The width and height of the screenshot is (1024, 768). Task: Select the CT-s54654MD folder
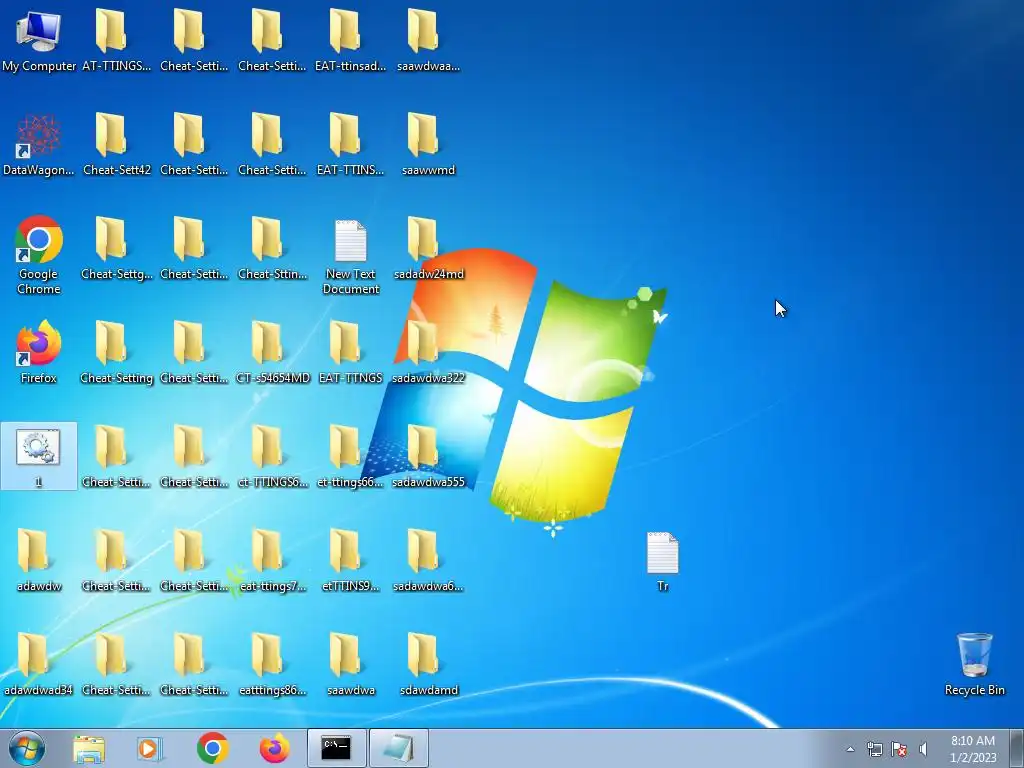click(272, 351)
